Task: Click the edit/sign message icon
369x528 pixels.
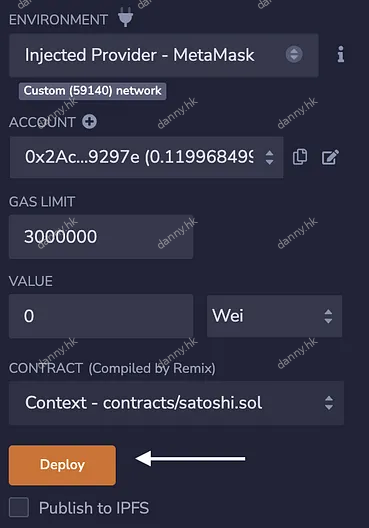Action: [x=330, y=157]
